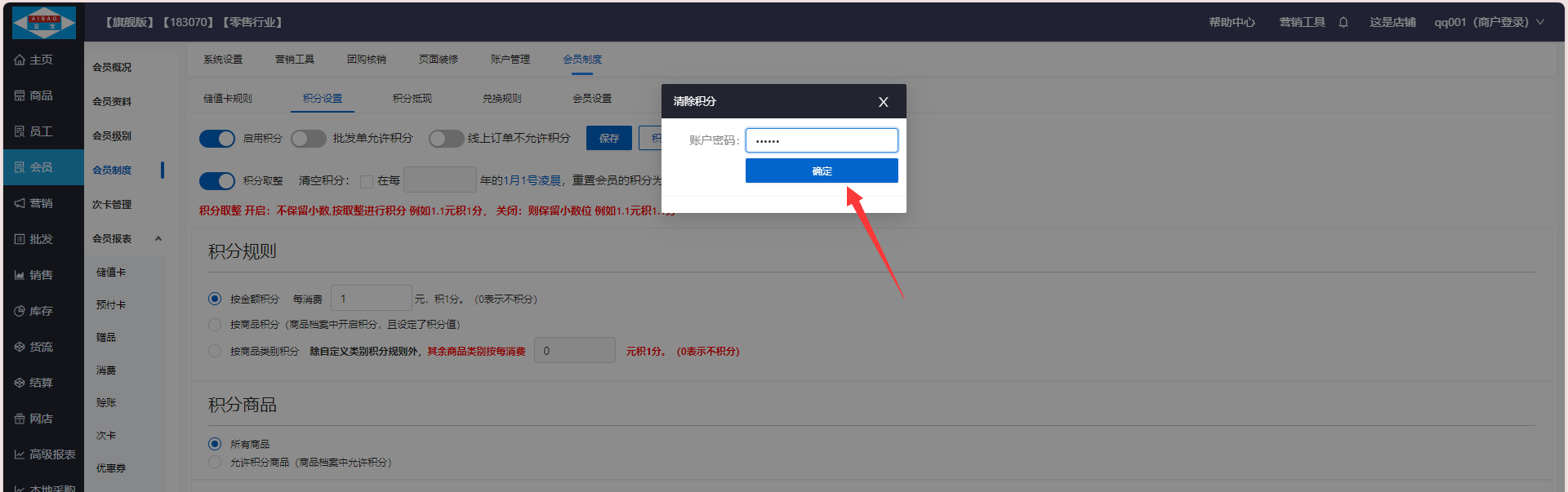This screenshot has width=1568, height=492.
Task: Open the 系统设置 top tab
Action: tap(223, 60)
